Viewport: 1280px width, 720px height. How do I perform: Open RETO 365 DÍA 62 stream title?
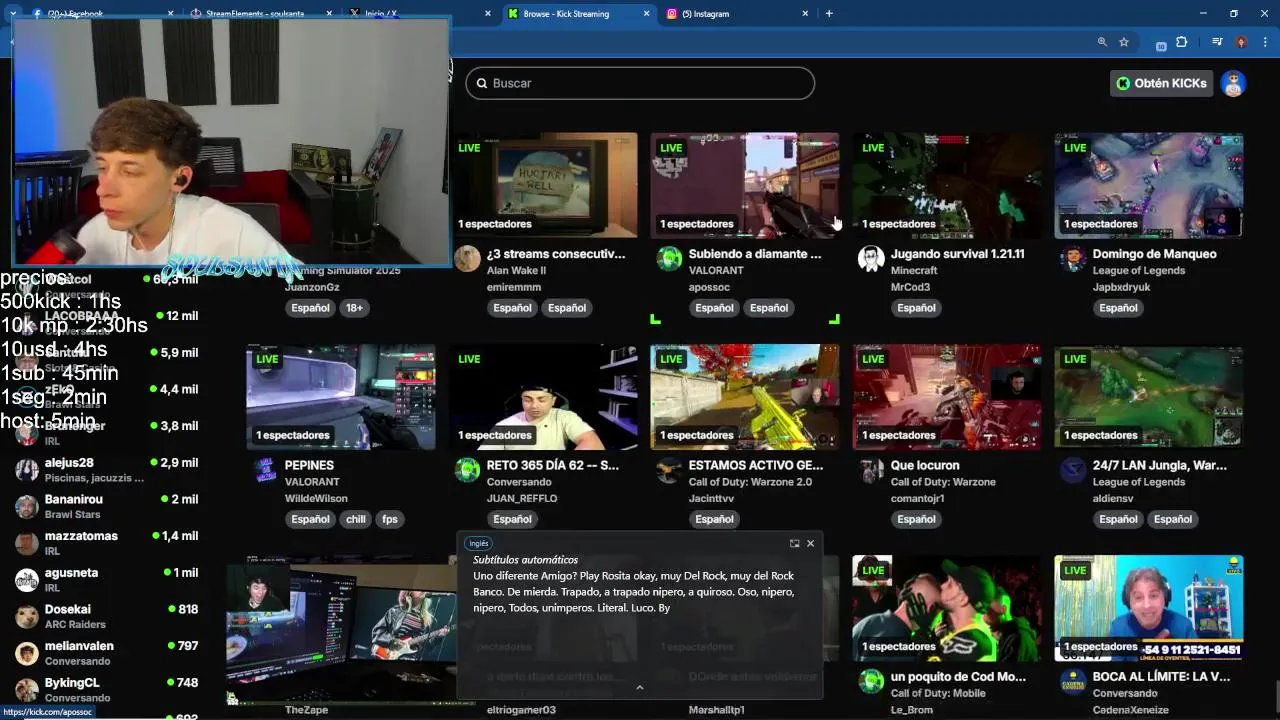(553, 465)
